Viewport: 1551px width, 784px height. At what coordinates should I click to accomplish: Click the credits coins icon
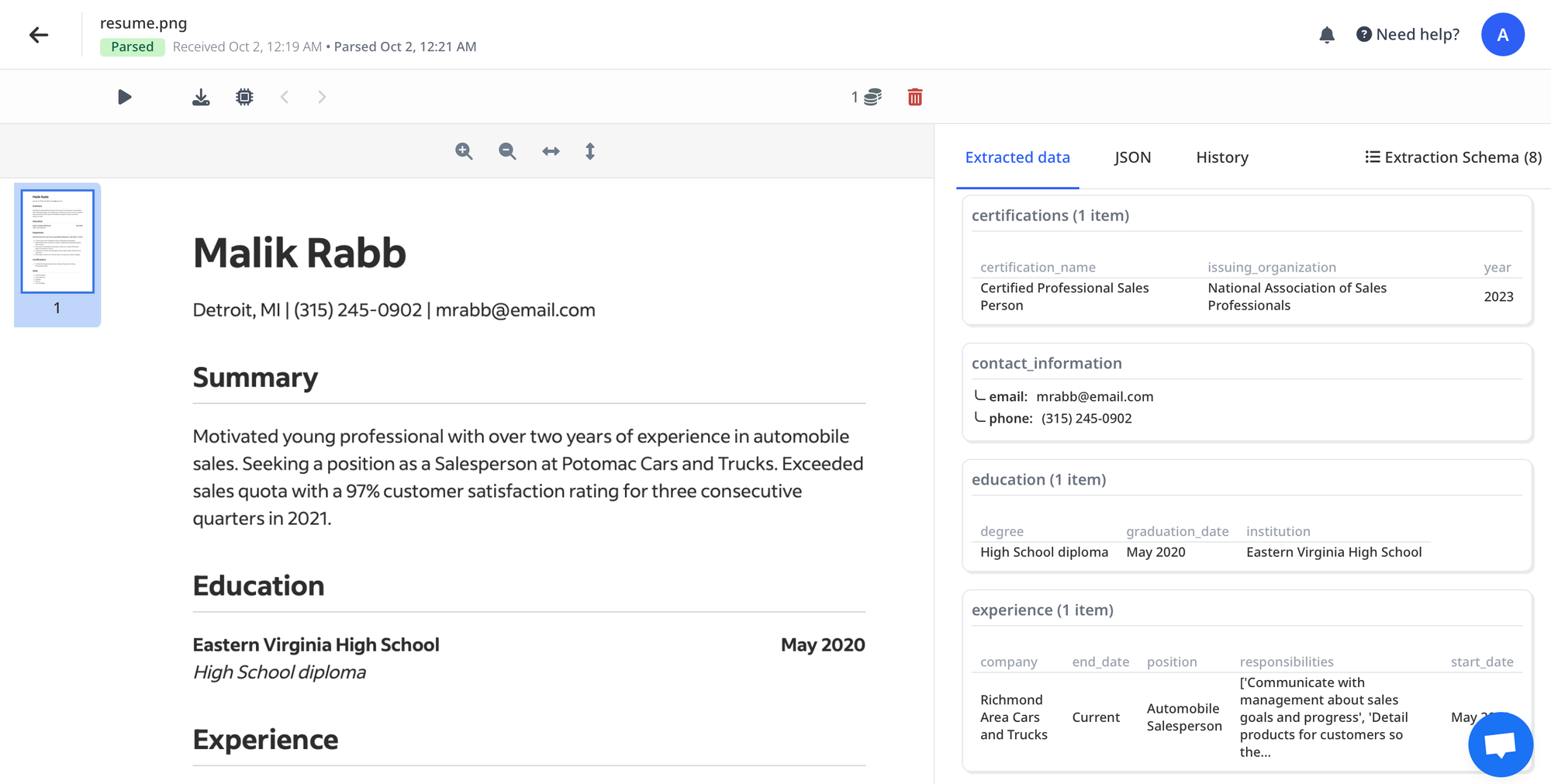click(872, 97)
